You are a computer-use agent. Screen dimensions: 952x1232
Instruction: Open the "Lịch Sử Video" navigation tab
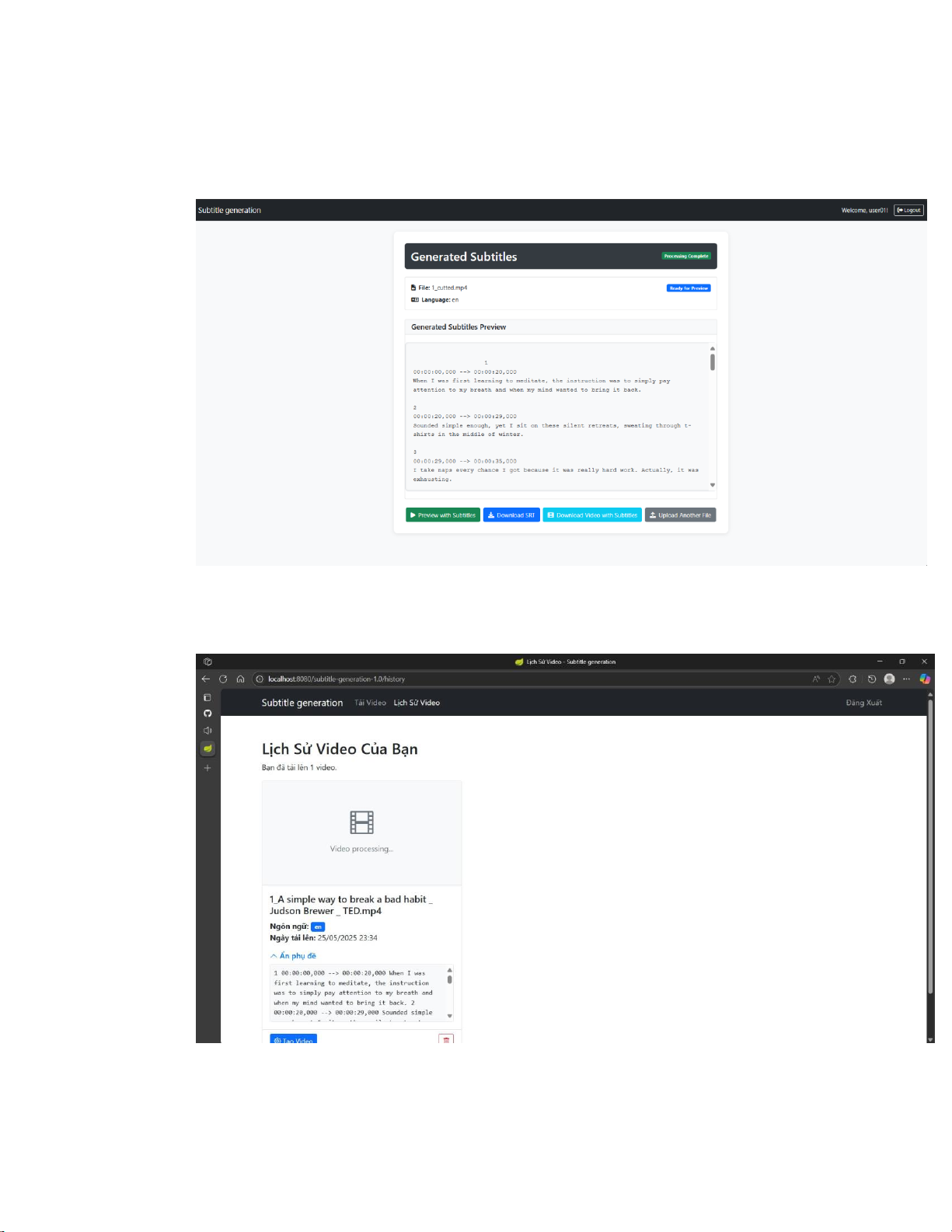point(417,703)
